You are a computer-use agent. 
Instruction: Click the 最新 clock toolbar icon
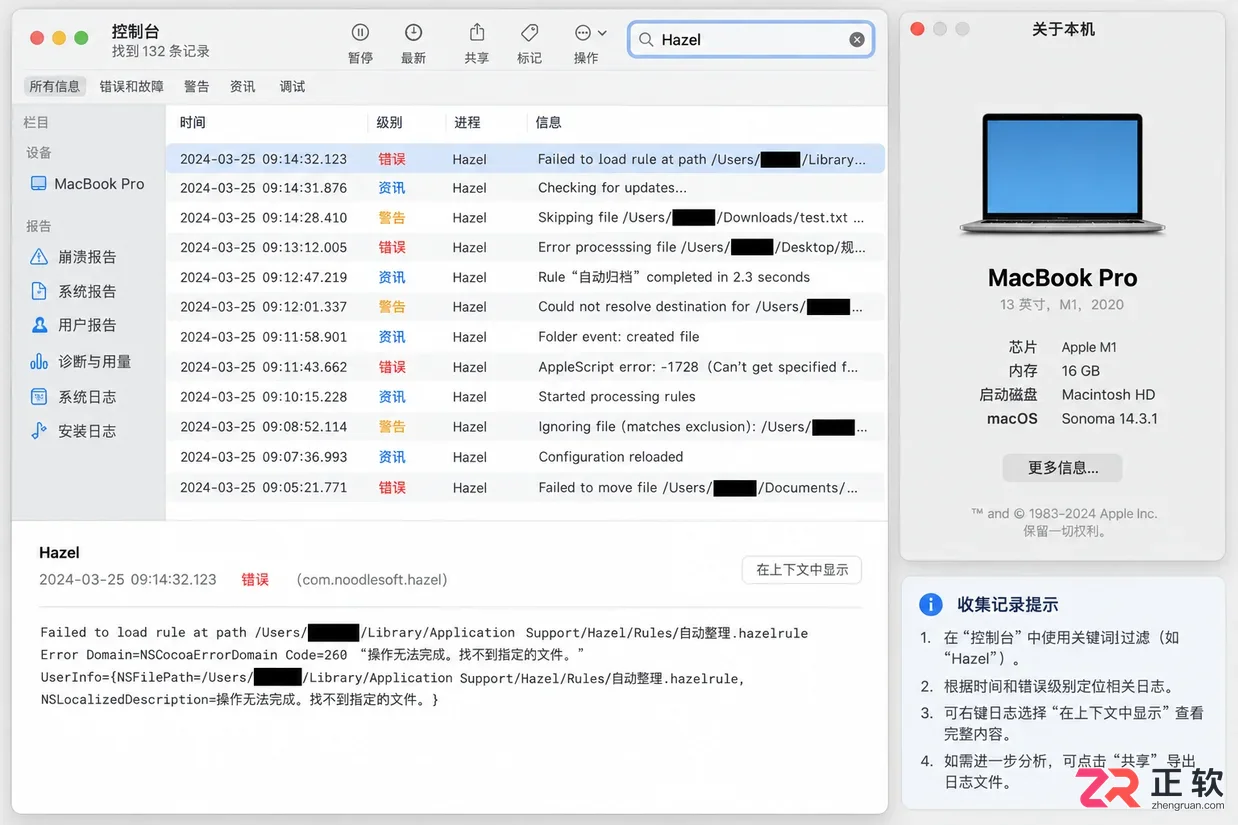[x=413, y=33]
